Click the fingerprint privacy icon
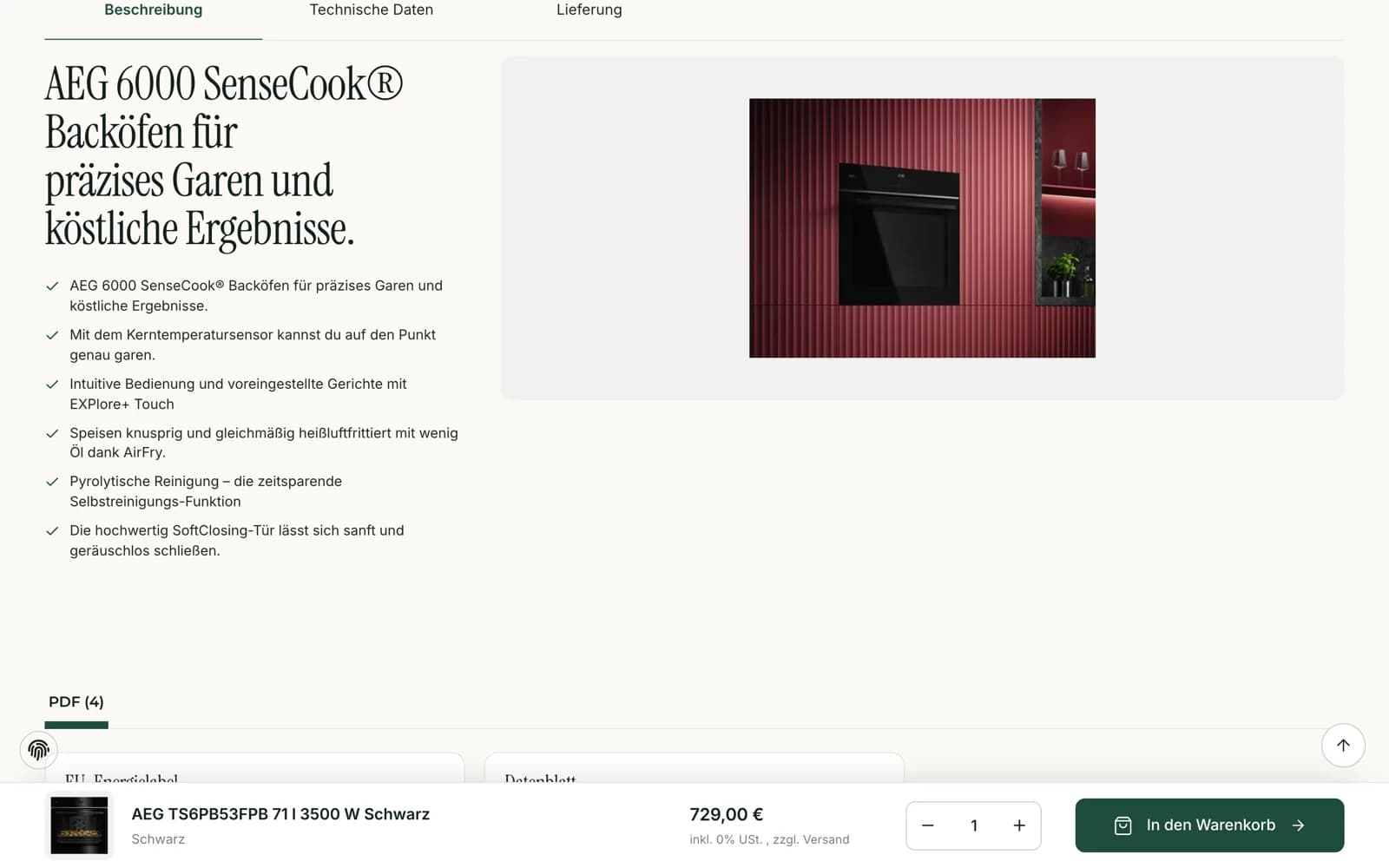 click(x=38, y=749)
